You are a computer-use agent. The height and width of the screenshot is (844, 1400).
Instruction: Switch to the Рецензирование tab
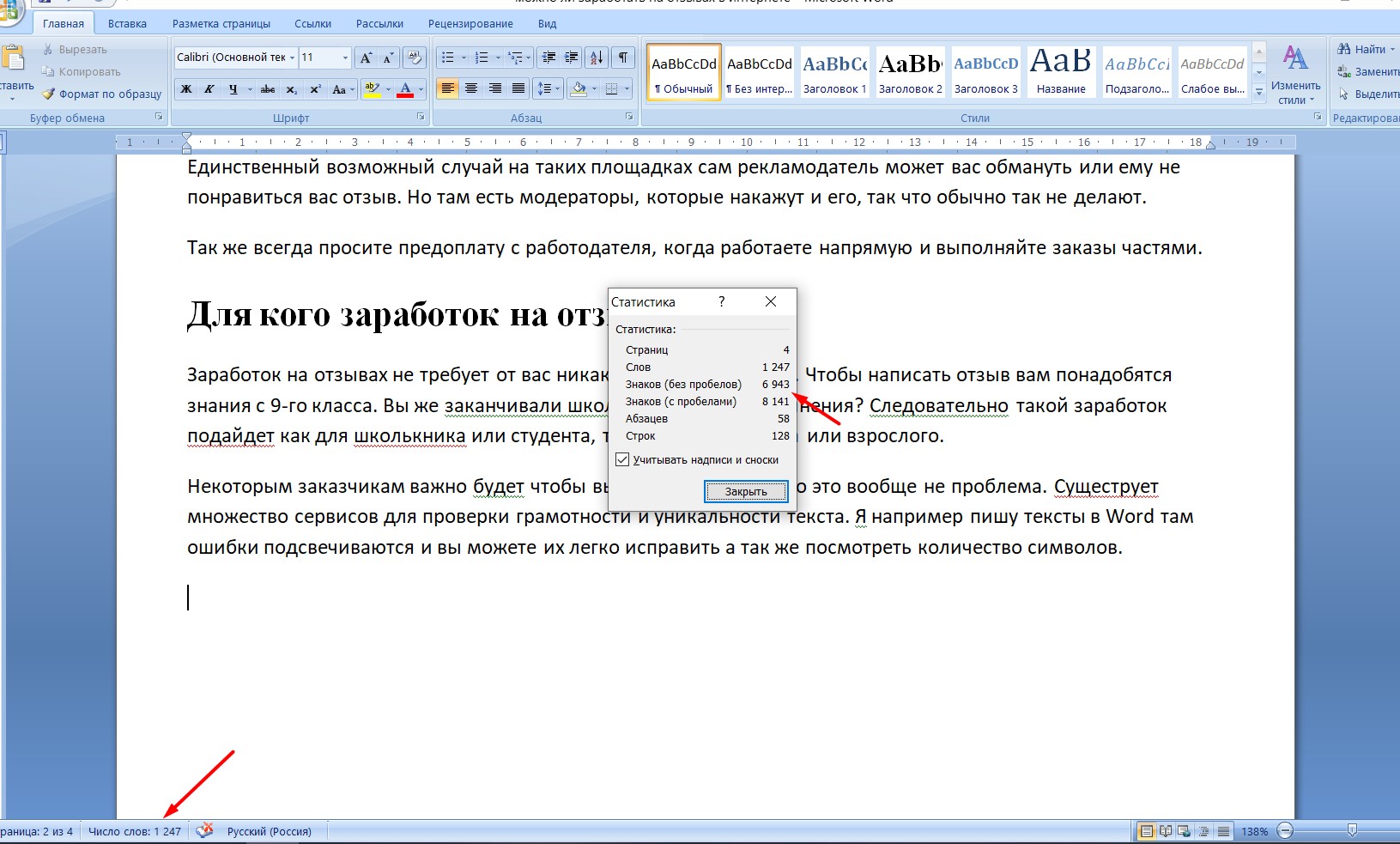point(470,23)
